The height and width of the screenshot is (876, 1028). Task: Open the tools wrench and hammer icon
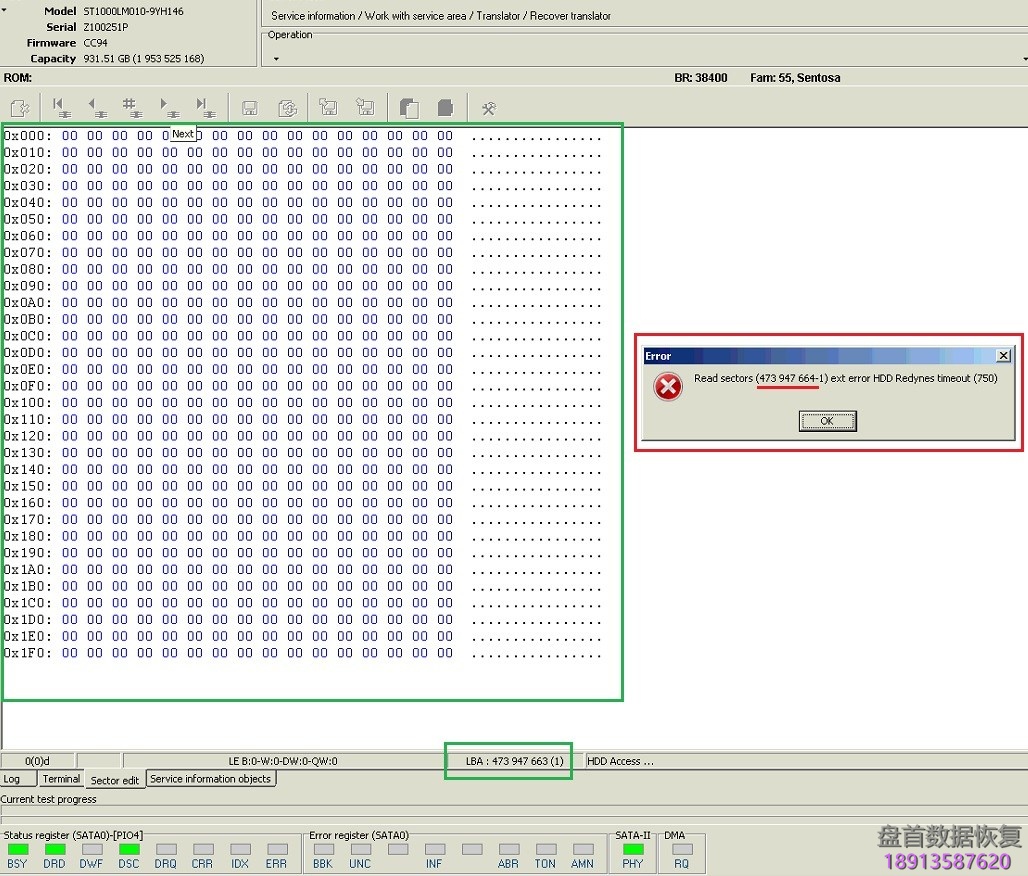point(488,108)
